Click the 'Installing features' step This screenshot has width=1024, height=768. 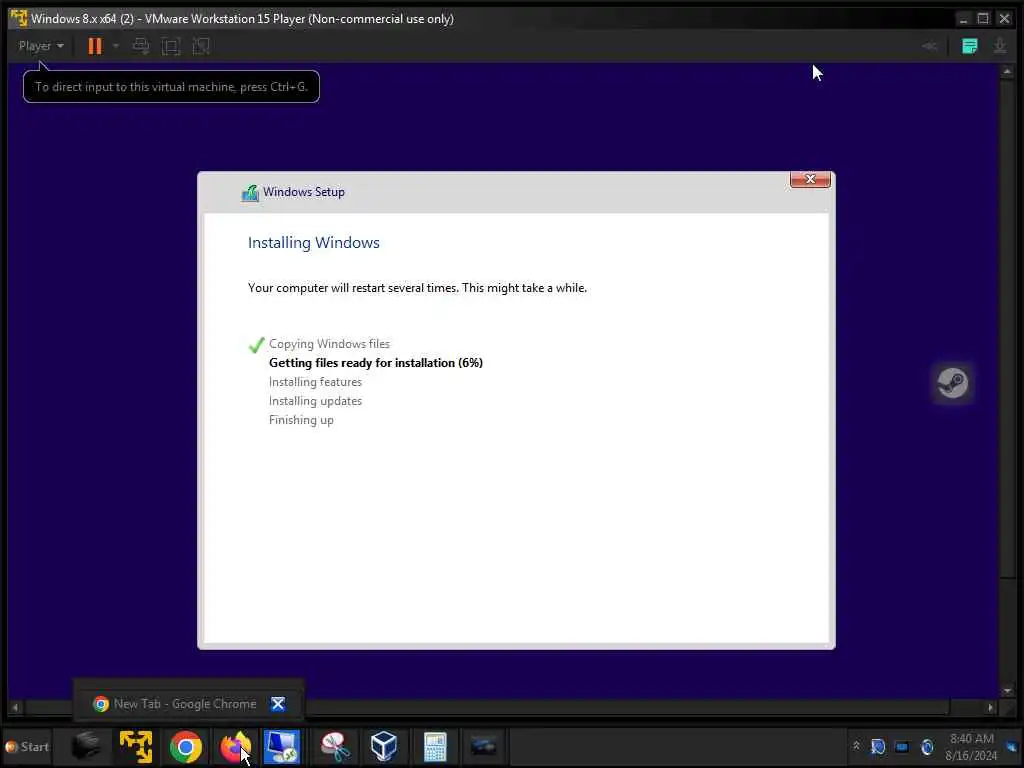click(315, 382)
